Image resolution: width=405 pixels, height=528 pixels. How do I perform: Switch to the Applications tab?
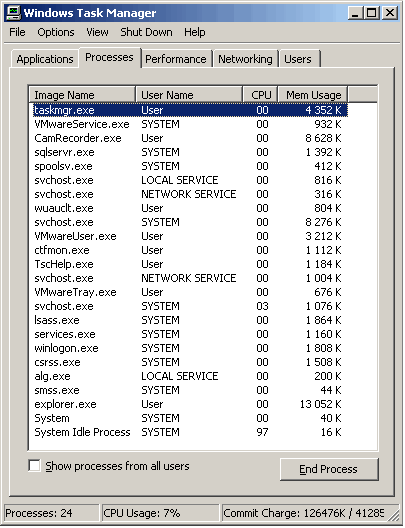pyautogui.click(x=45, y=59)
